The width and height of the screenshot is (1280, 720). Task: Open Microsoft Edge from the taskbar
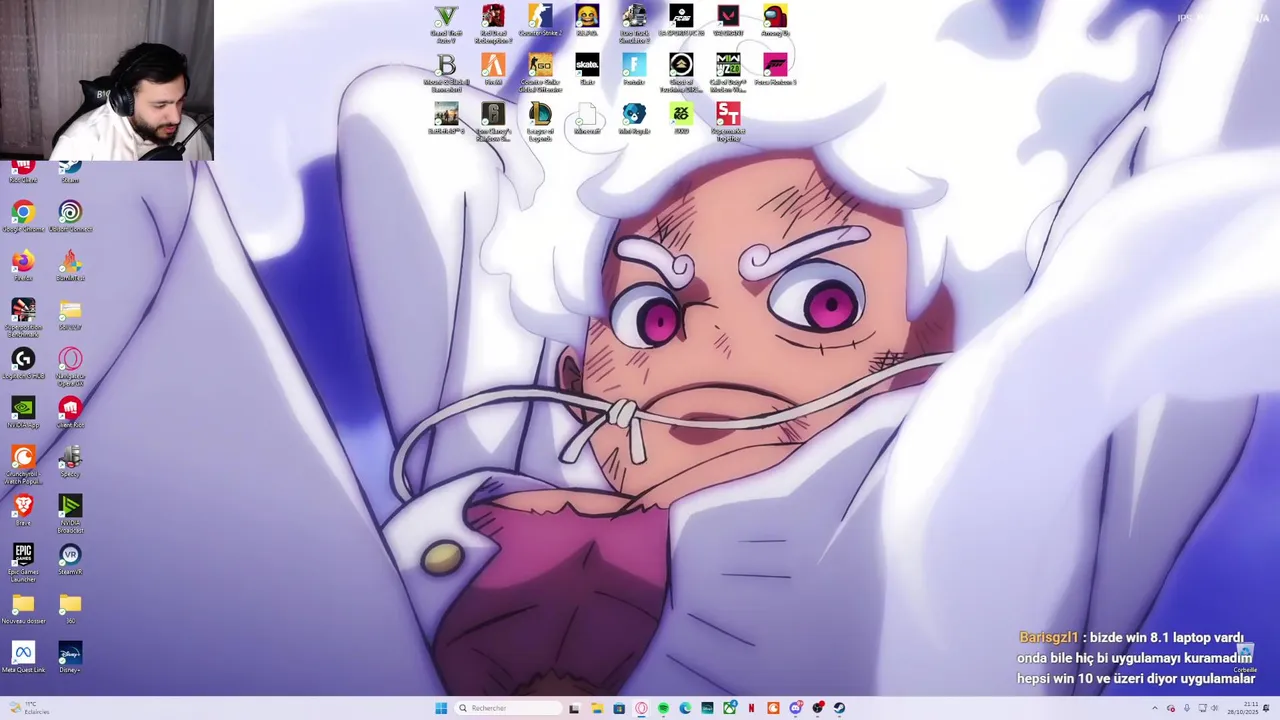point(685,708)
